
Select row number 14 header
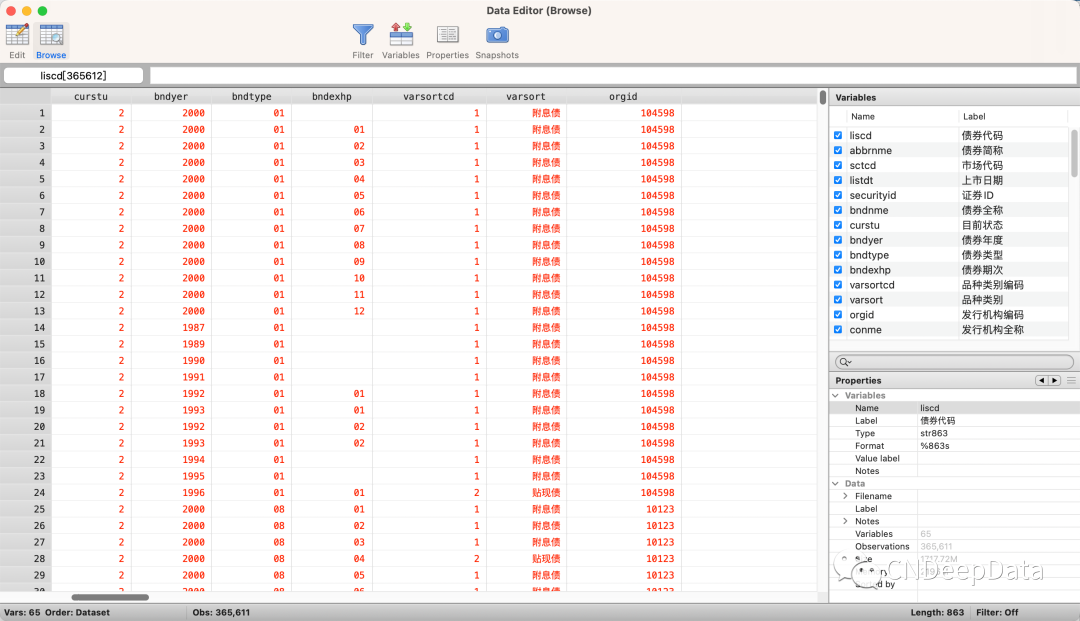[26, 328]
